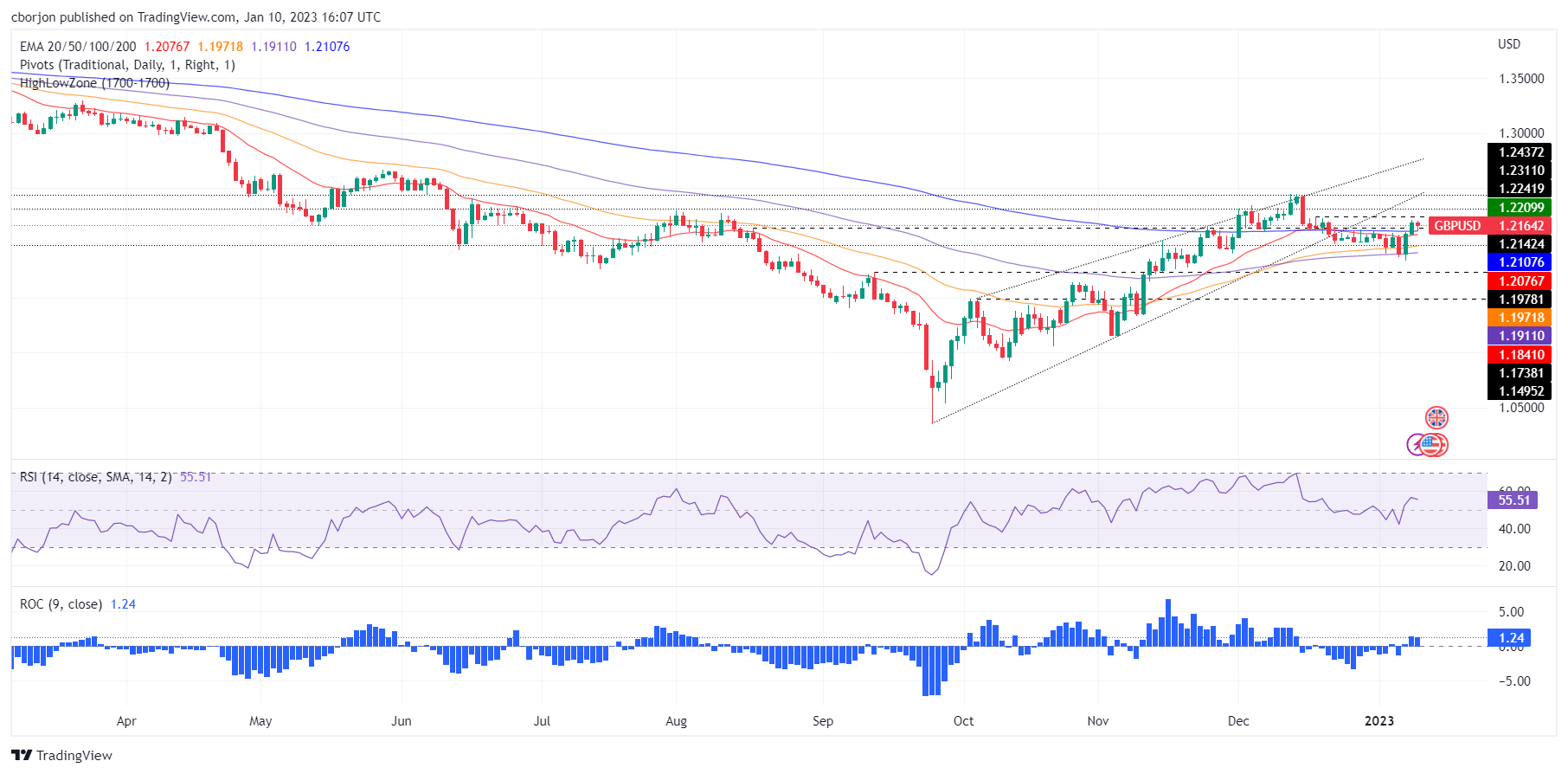Click the red 1.20767 axis label
The height and width of the screenshot is (774, 1568).
click(x=1521, y=281)
